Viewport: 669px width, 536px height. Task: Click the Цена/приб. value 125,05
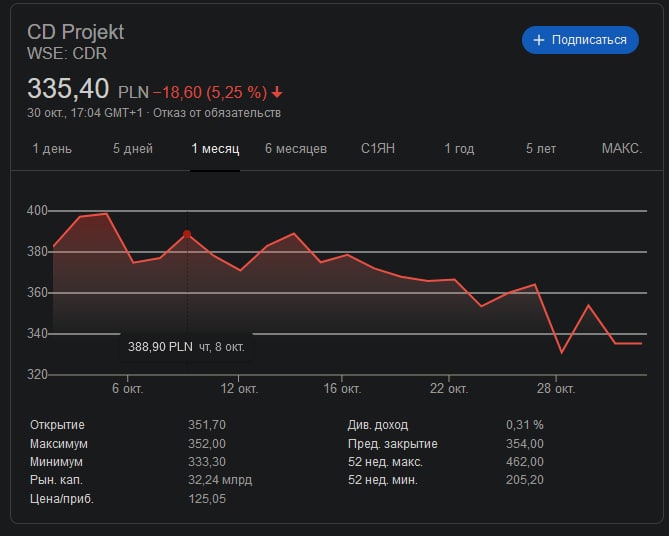click(x=207, y=499)
